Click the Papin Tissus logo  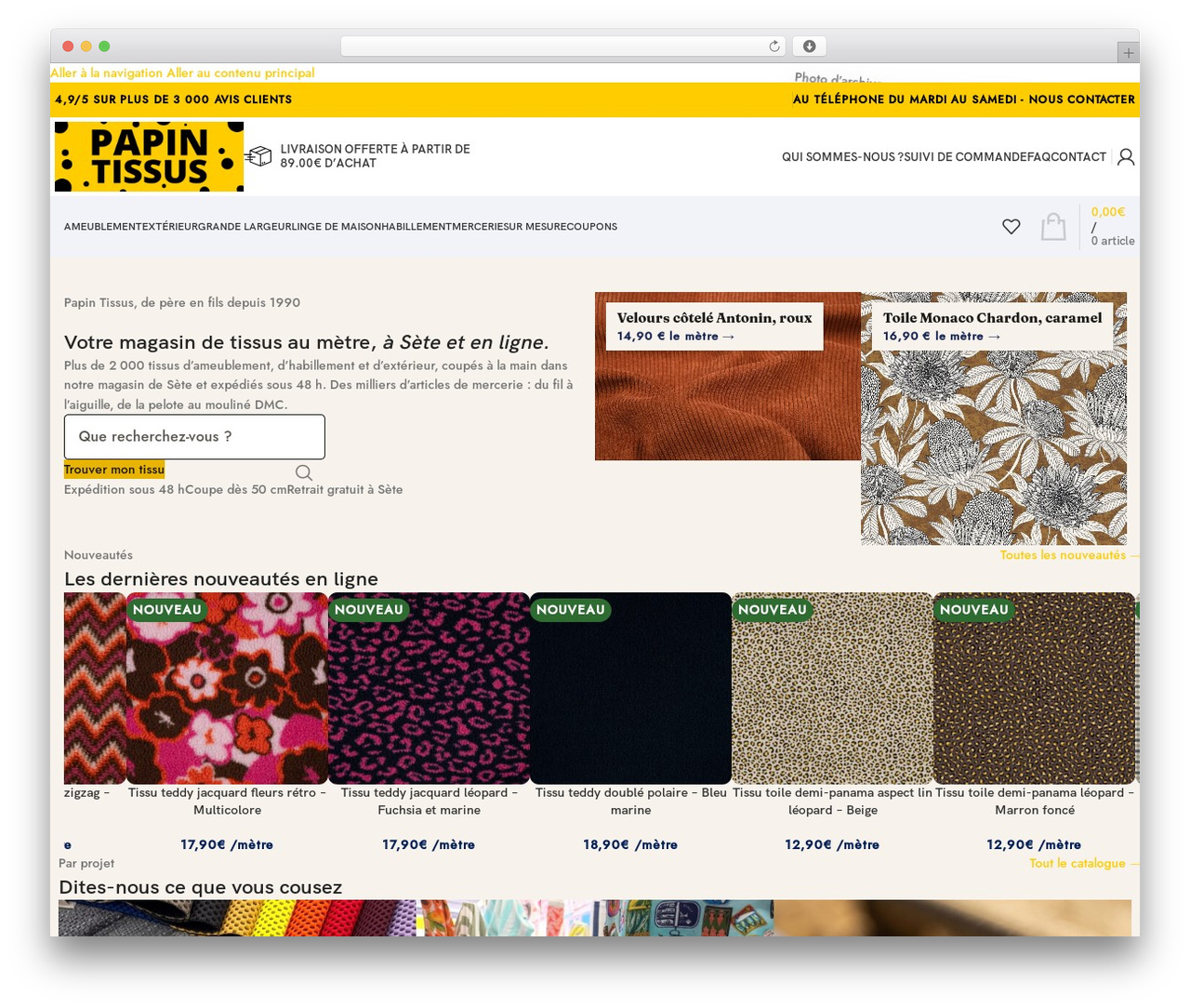149,156
